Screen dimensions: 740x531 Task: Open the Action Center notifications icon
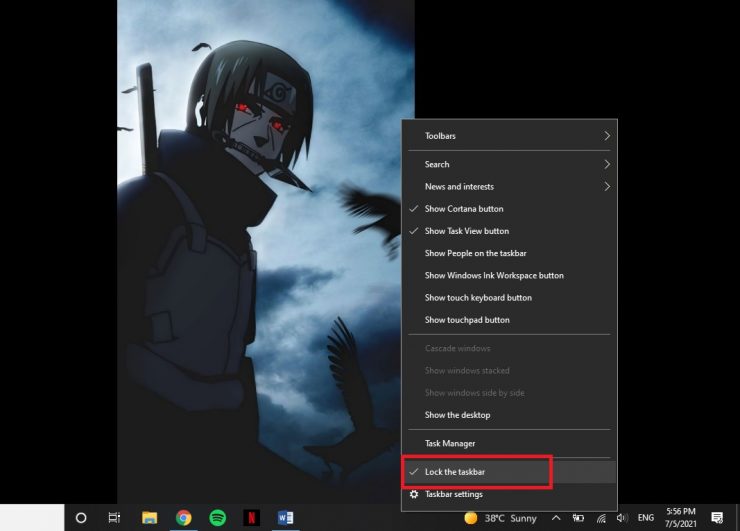tap(717, 518)
